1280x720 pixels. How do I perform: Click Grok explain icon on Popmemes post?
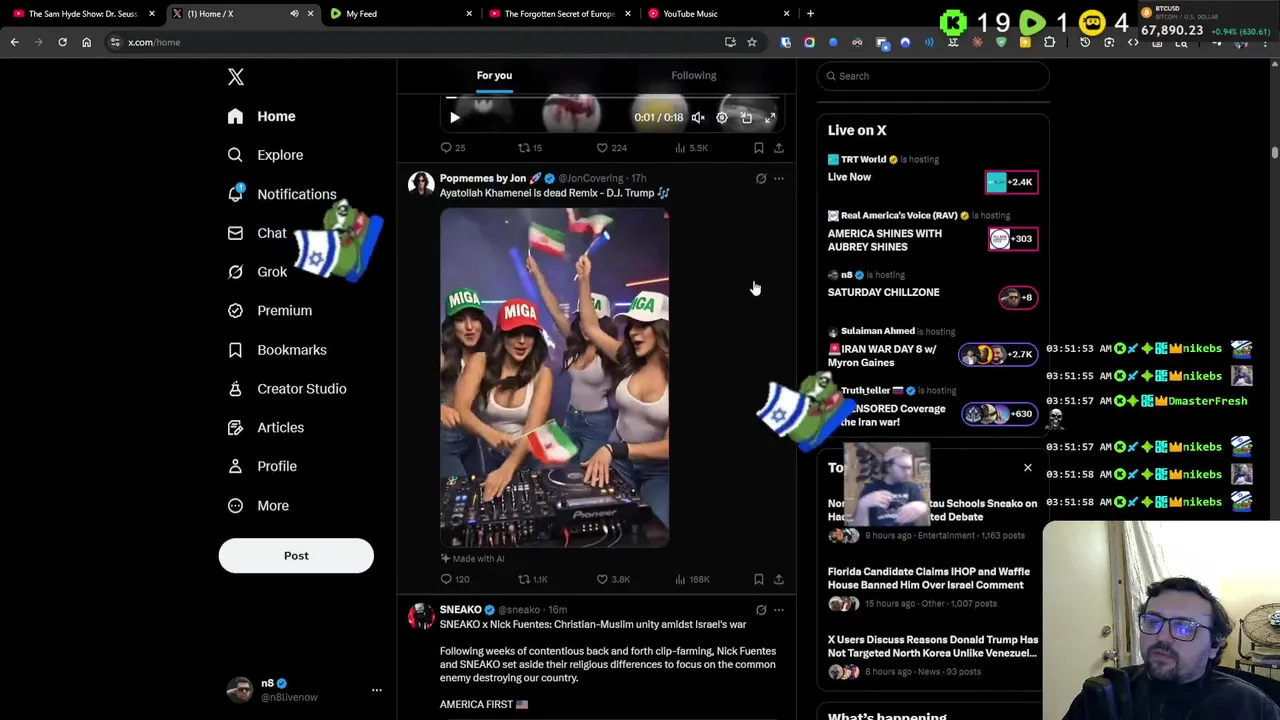click(761, 179)
